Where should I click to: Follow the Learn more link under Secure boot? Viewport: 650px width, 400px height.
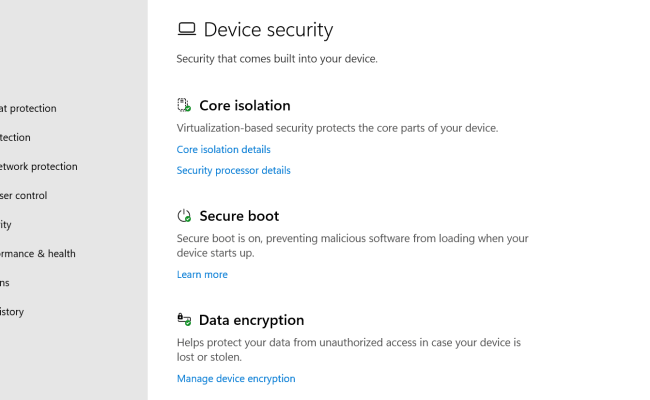click(202, 275)
